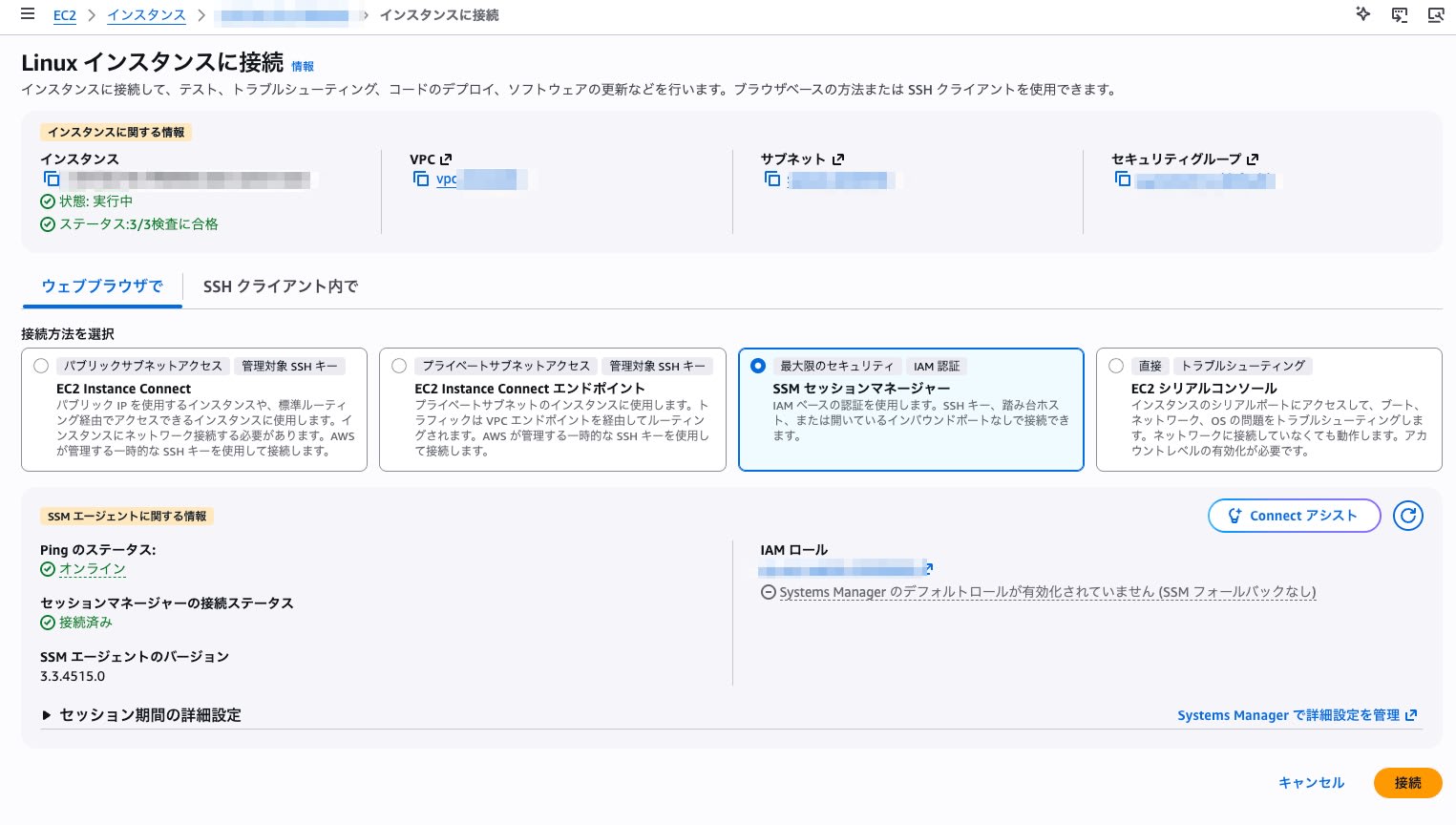
Task: Click the SSM エージェントに関する情報 label
Action: [127, 517]
